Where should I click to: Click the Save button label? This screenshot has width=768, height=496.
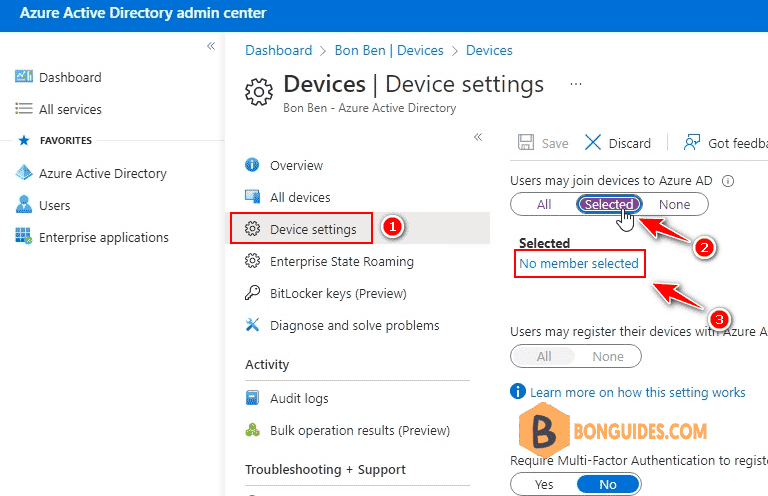(x=555, y=143)
